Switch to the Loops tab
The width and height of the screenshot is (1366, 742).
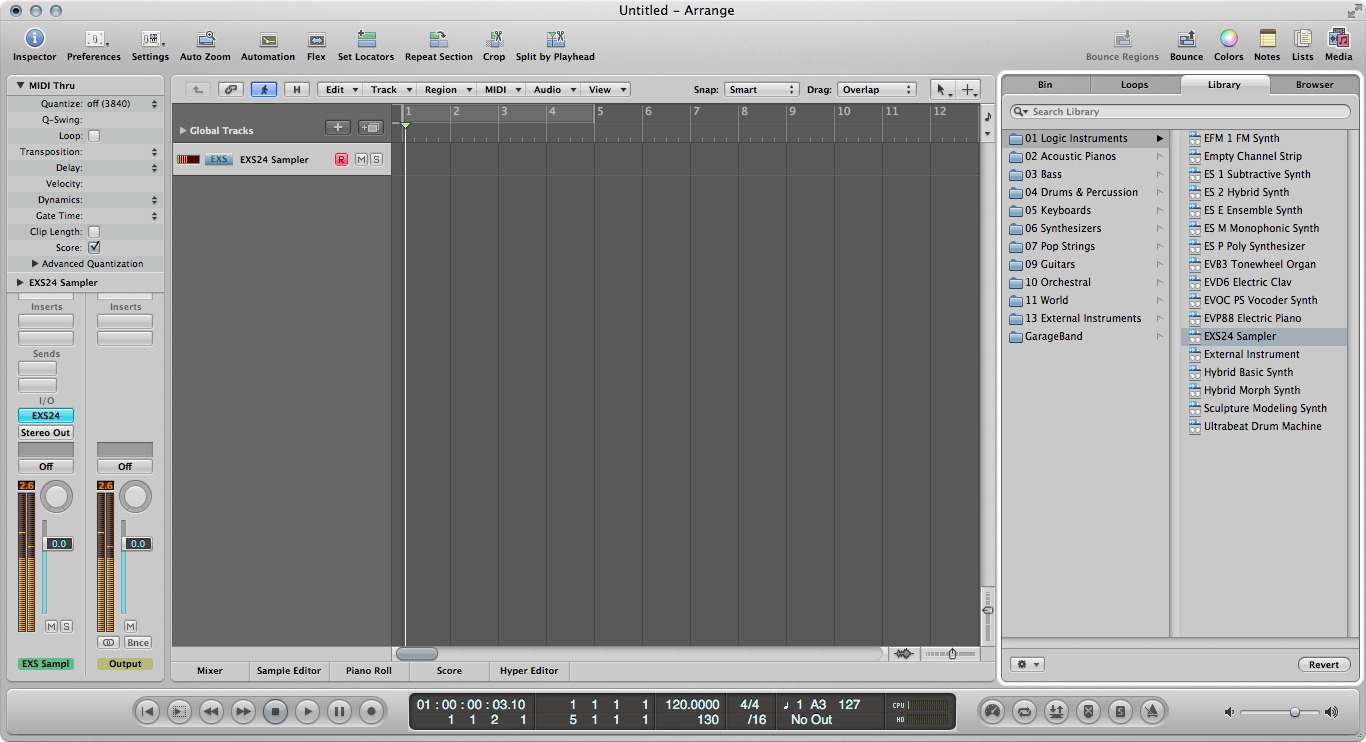(x=1134, y=84)
